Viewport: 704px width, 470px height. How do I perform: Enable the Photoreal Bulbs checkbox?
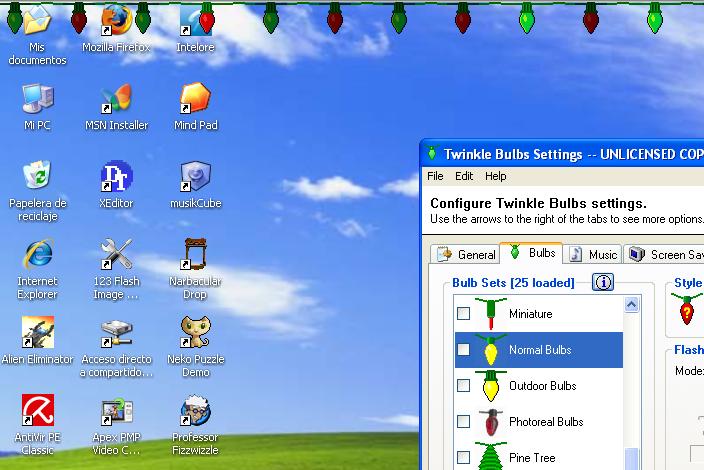point(463,421)
